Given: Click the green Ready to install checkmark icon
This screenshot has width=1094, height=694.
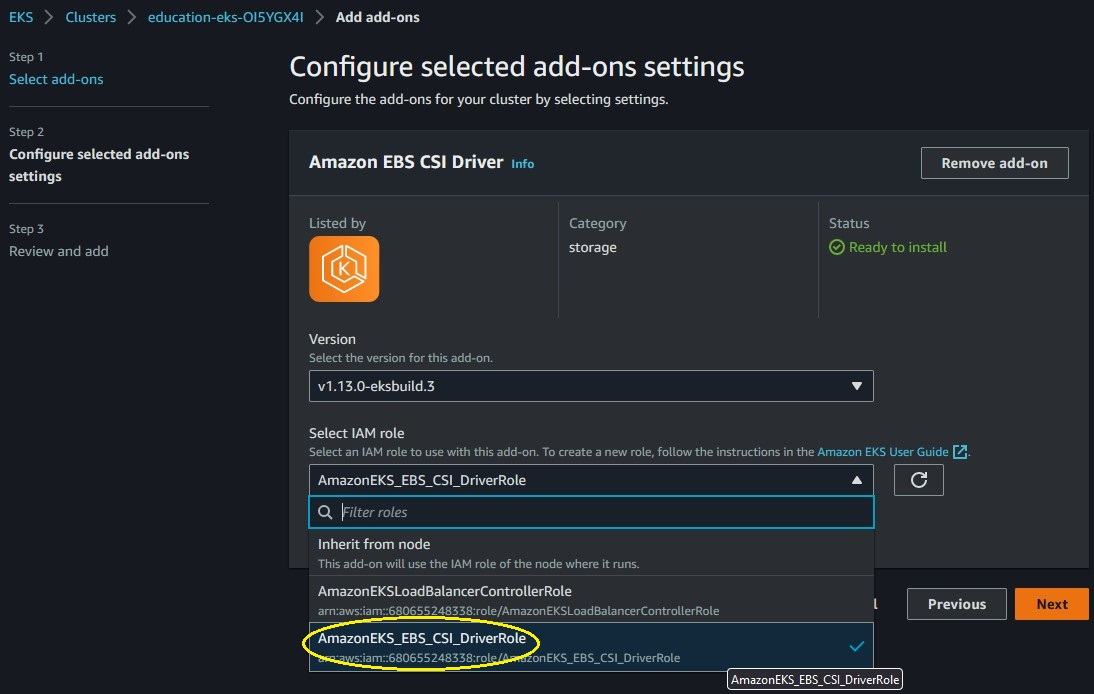Looking at the screenshot, I should coord(837,247).
